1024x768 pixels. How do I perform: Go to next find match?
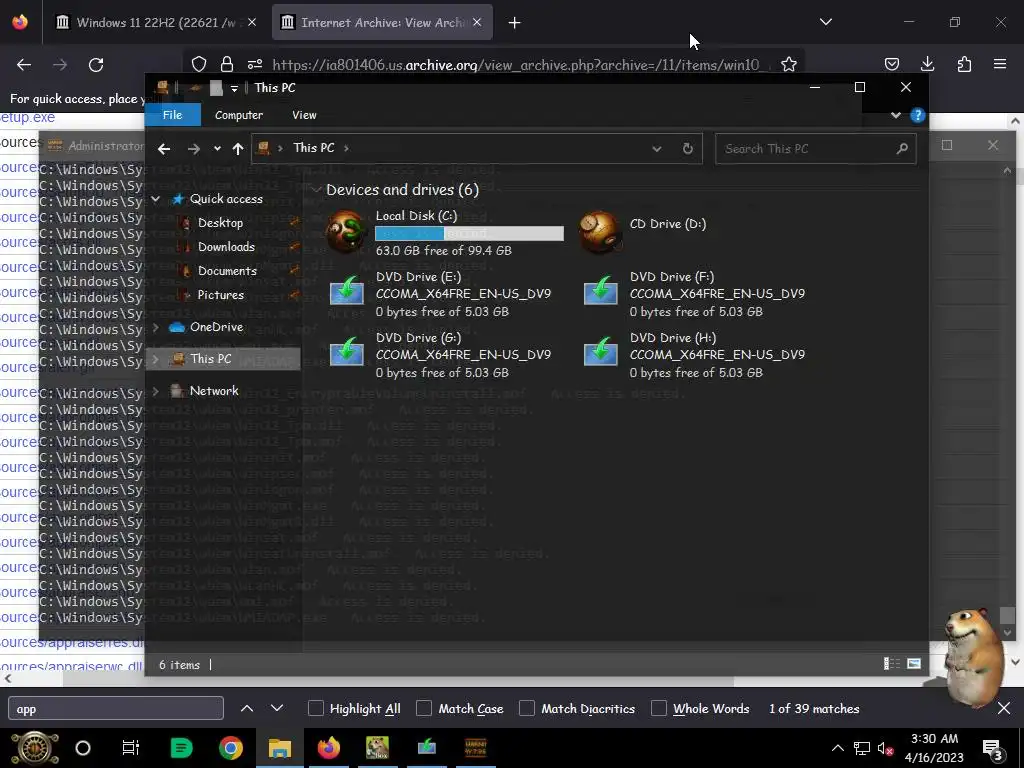click(x=277, y=709)
